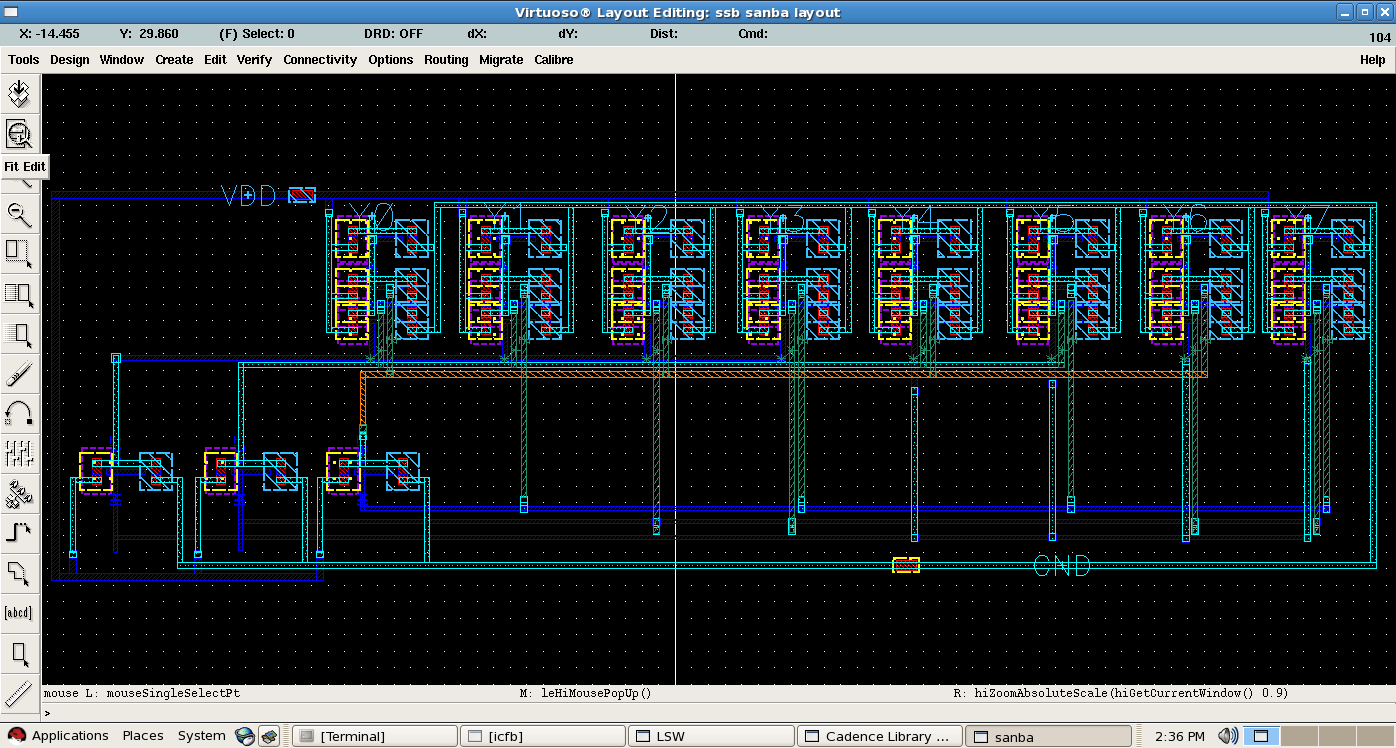The height and width of the screenshot is (748, 1396).
Task: Open the Routing menu
Action: tap(446, 60)
